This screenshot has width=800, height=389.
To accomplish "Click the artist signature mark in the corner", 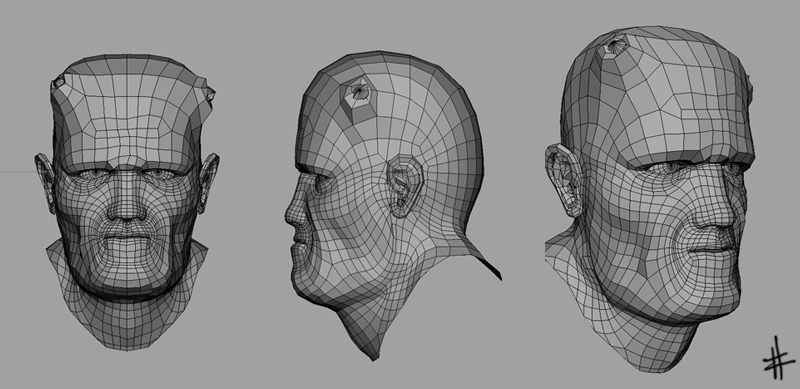I will click(779, 357).
